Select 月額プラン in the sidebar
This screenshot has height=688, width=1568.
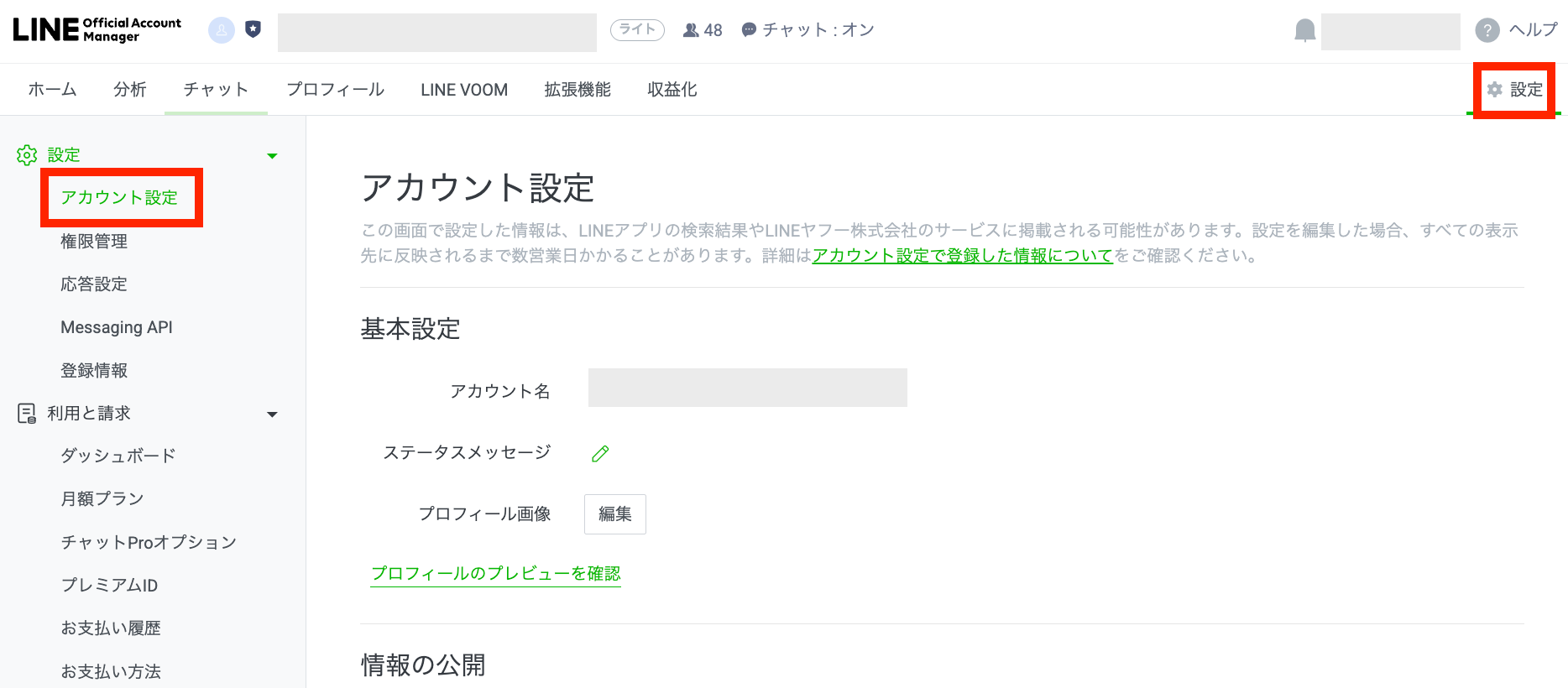pos(102,499)
